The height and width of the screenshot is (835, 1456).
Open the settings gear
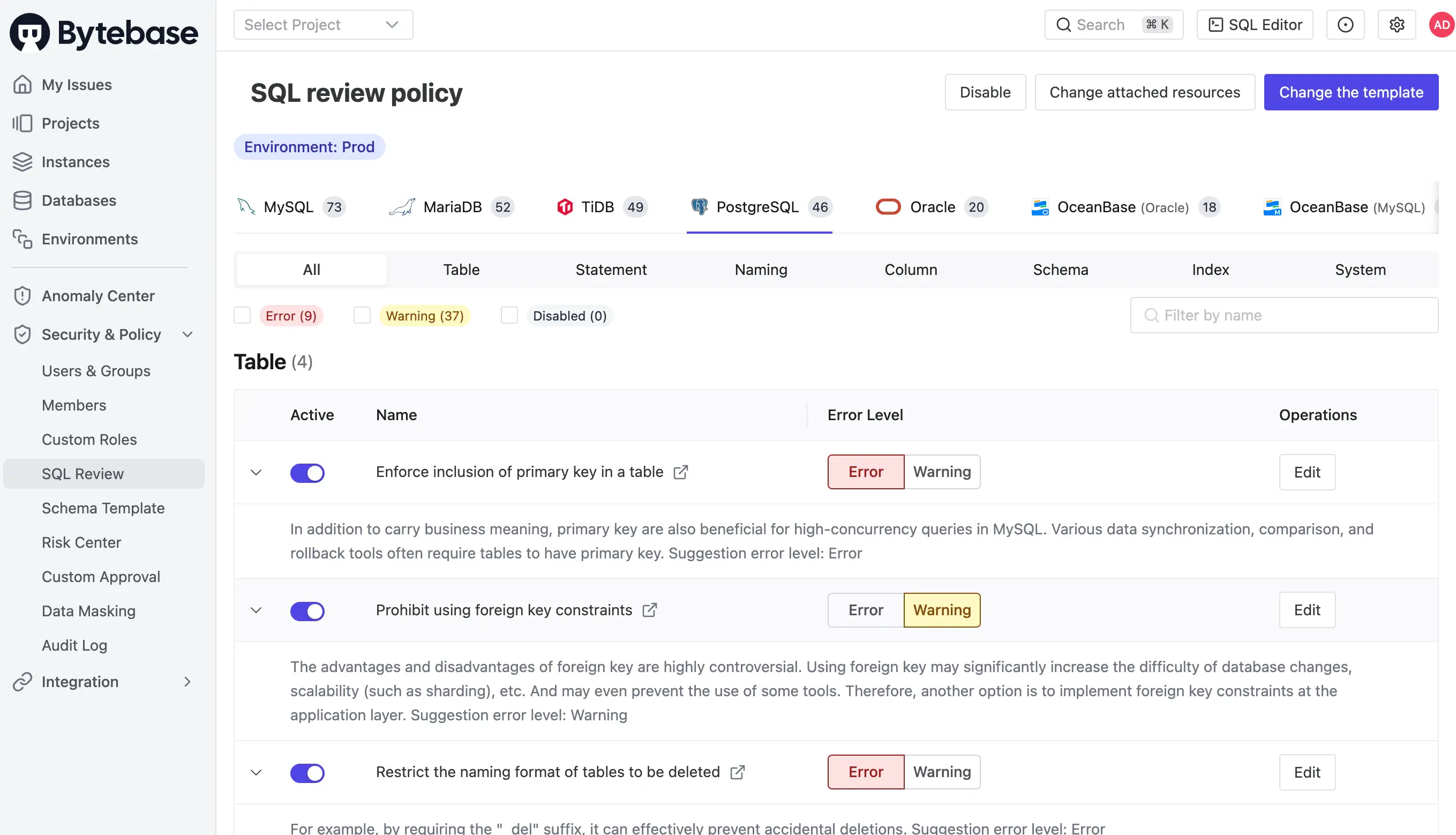(1397, 25)
